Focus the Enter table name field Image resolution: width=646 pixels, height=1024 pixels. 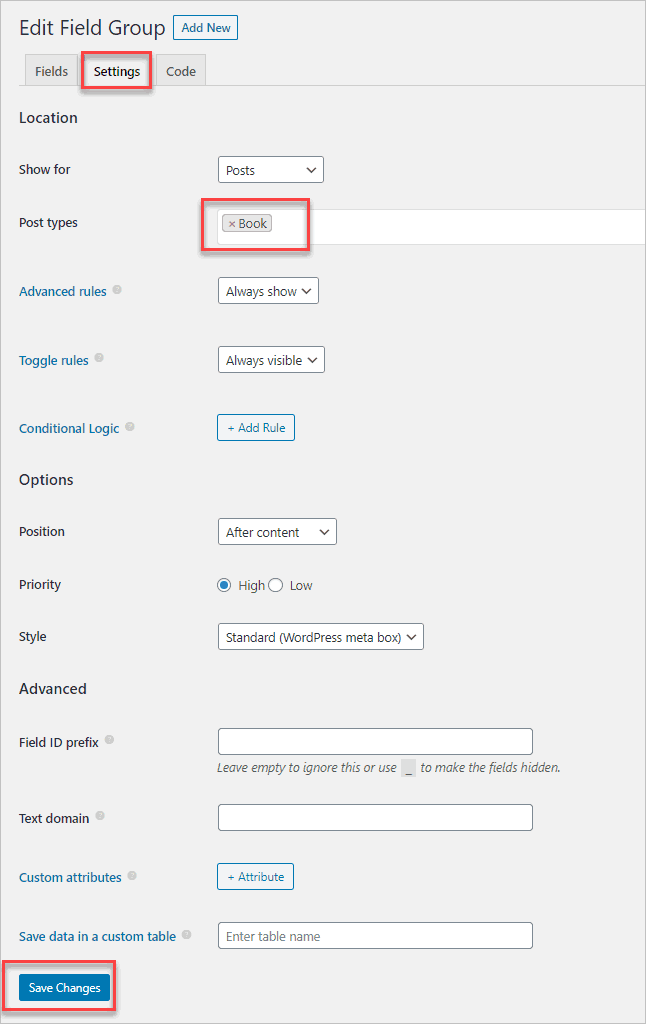coord(375,936)
